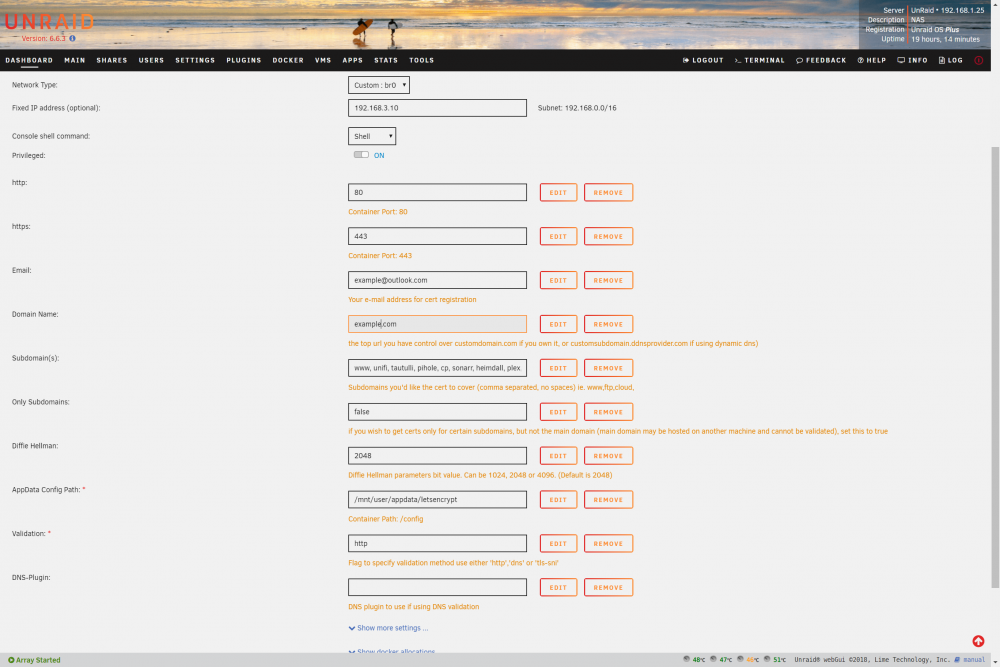Edit the Email variable
Image resolution: width=1000 pixels, height=667 pixels.
pos(558,281)
